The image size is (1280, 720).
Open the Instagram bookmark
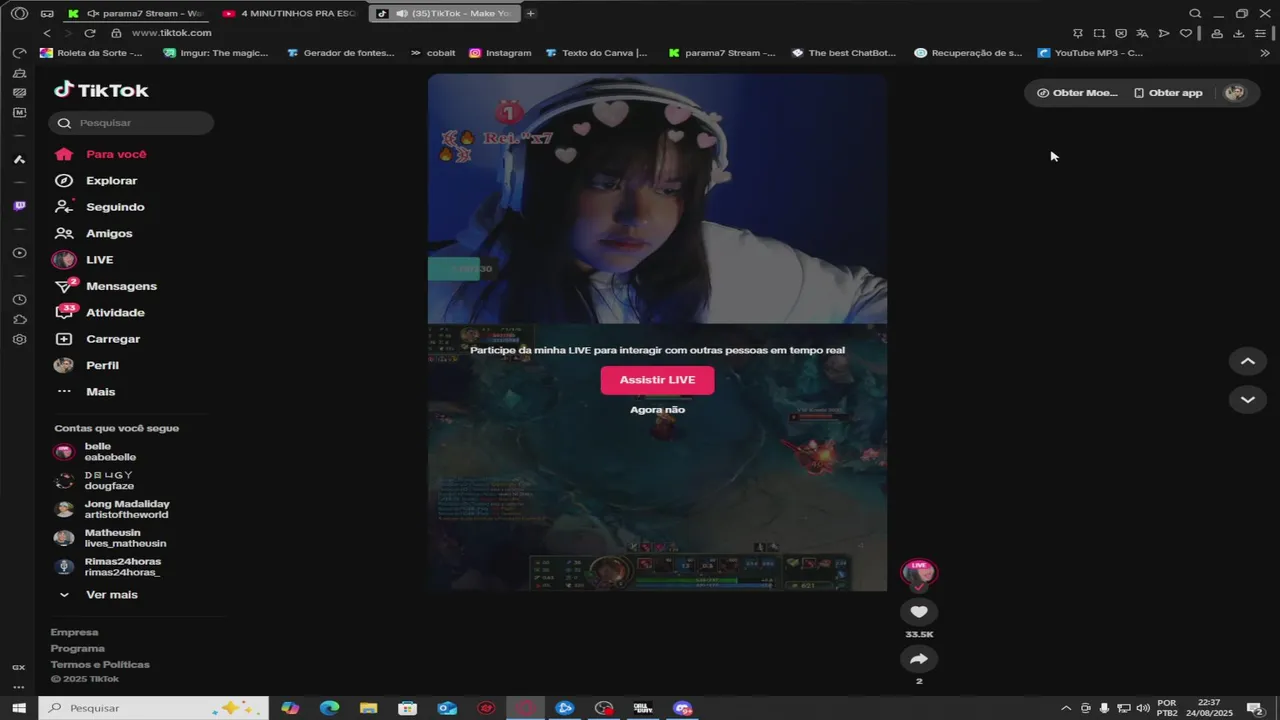[500, 53]
